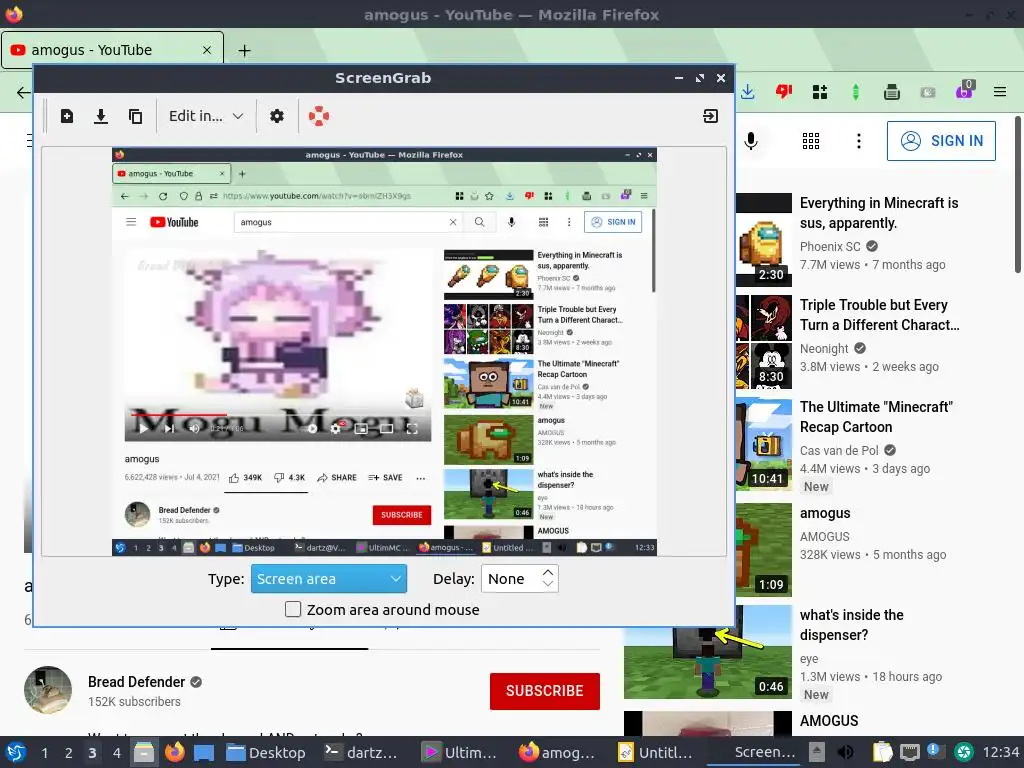Close the 'amogus - YouTube' tab
Screen dimensions: 1024x768
click(206, 50)
